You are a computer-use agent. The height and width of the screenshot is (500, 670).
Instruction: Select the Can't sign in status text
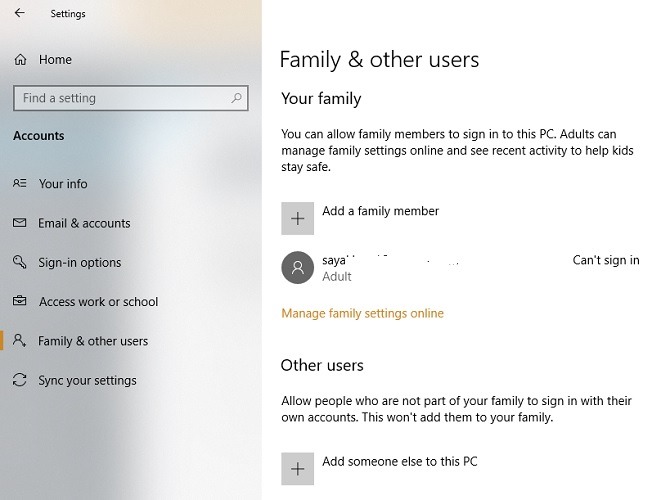[605, 260]
